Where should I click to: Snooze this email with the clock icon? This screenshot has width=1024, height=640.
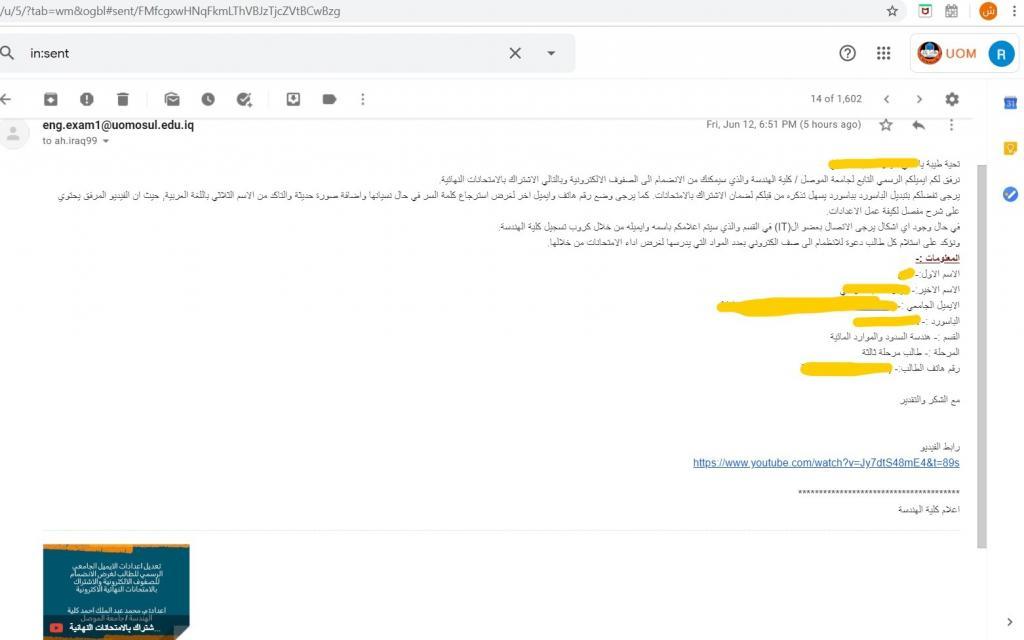point(208,99)
